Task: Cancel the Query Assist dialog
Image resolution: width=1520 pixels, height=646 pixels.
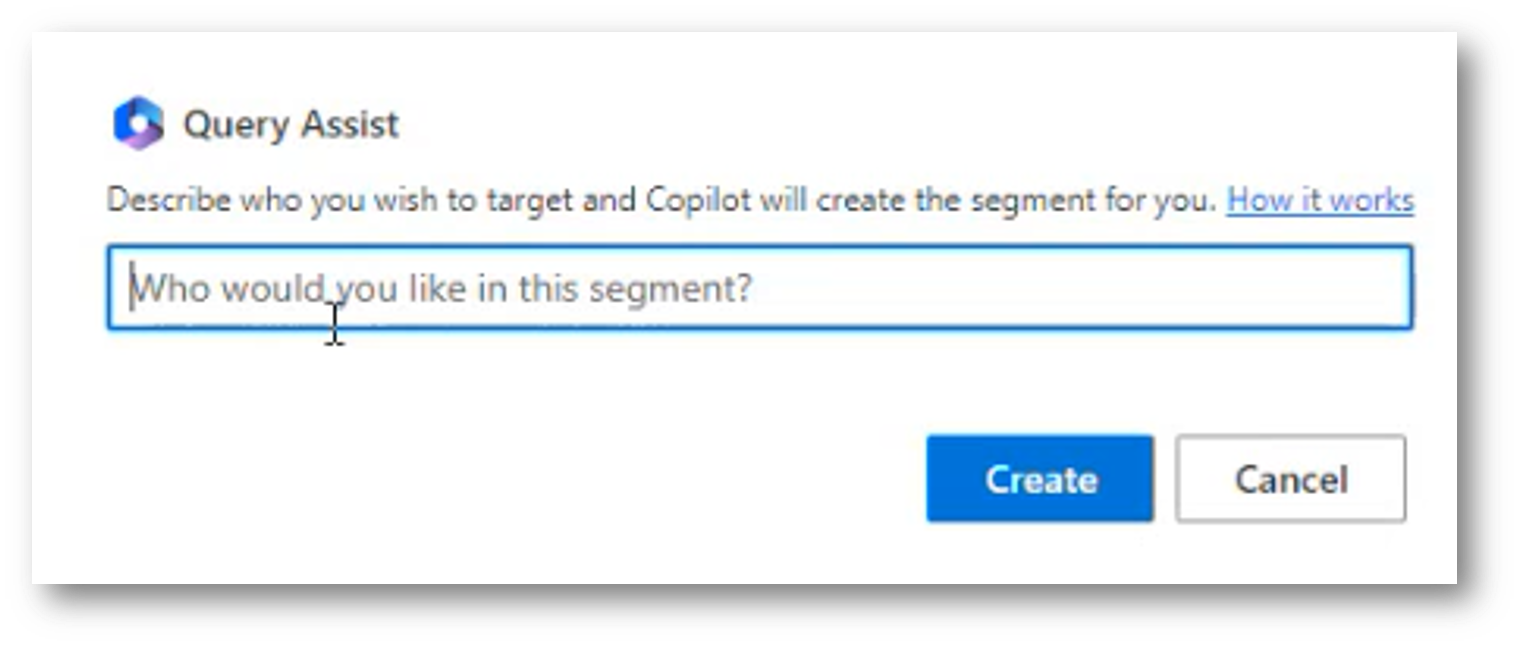Action: tap(1290, 479)
